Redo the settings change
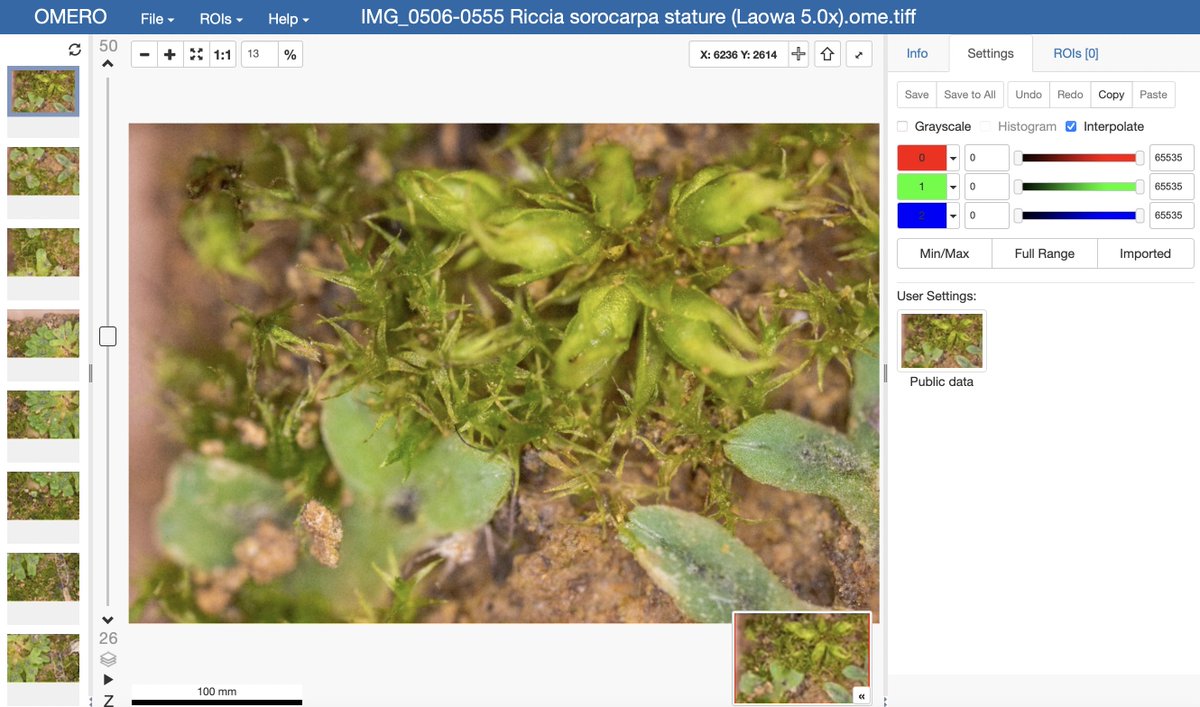Screen dimensions: 1200x707 tap(1070, 94)
